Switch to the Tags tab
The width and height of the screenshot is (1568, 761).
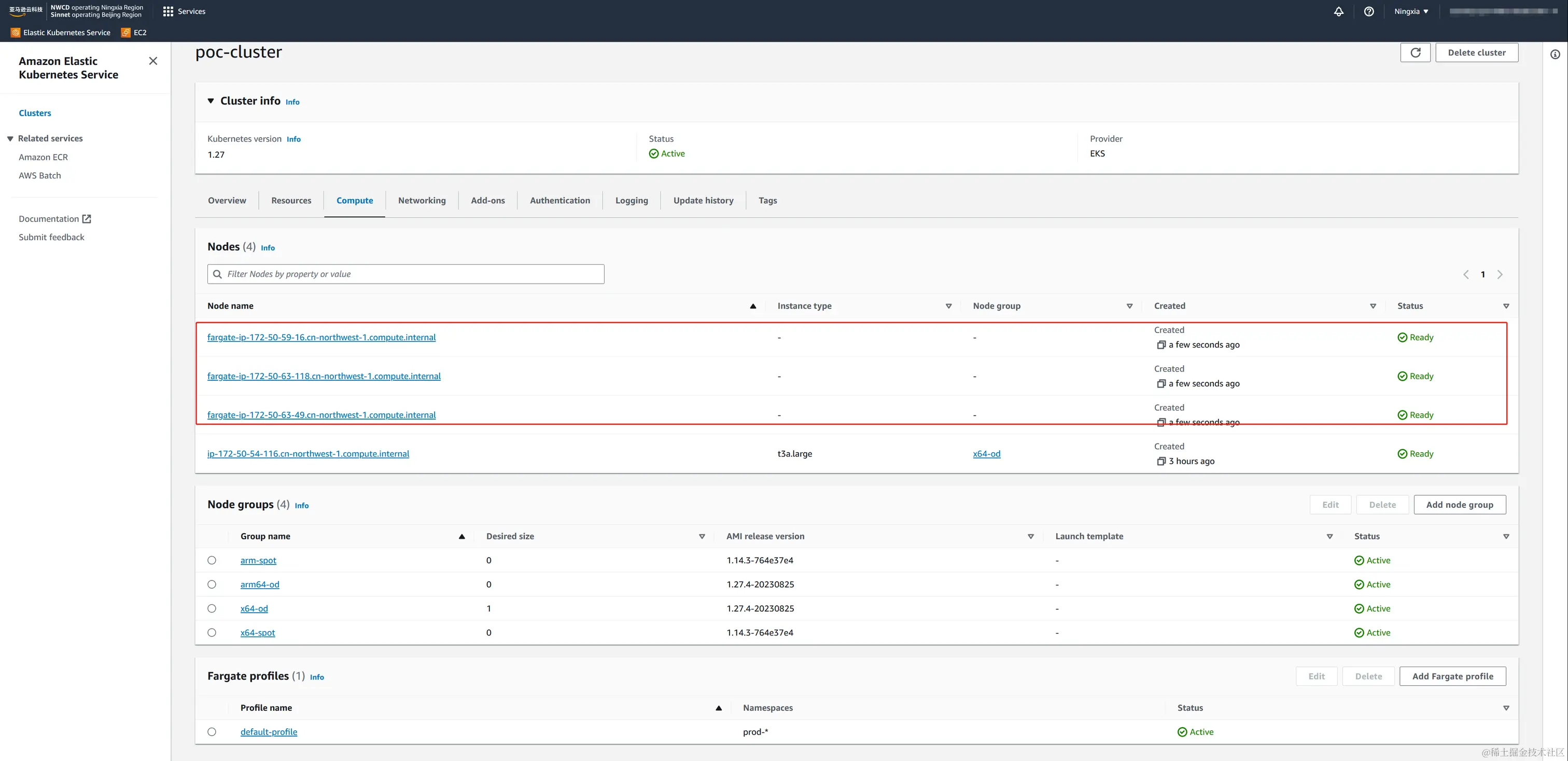767,200
